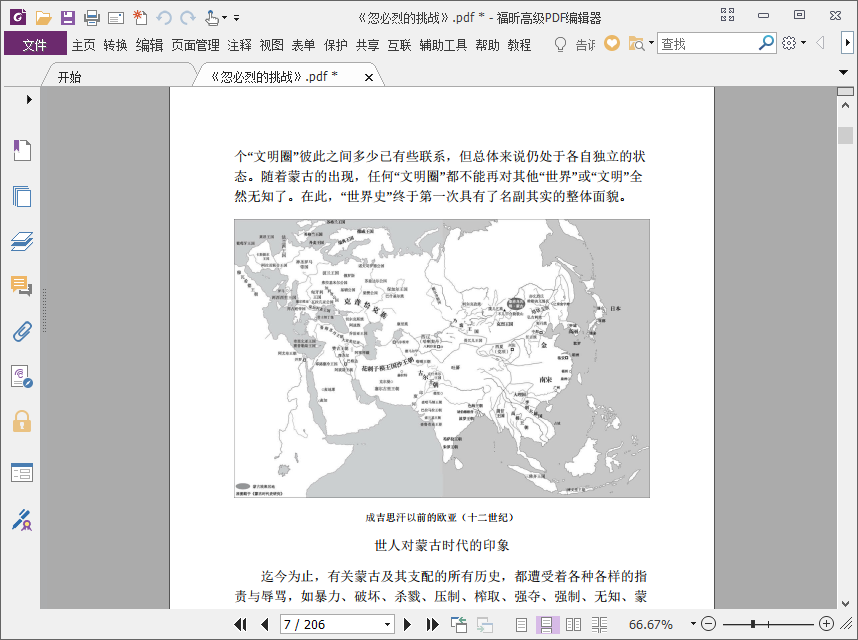
Task: Jump to the last page
Action: tap(432, 624)
